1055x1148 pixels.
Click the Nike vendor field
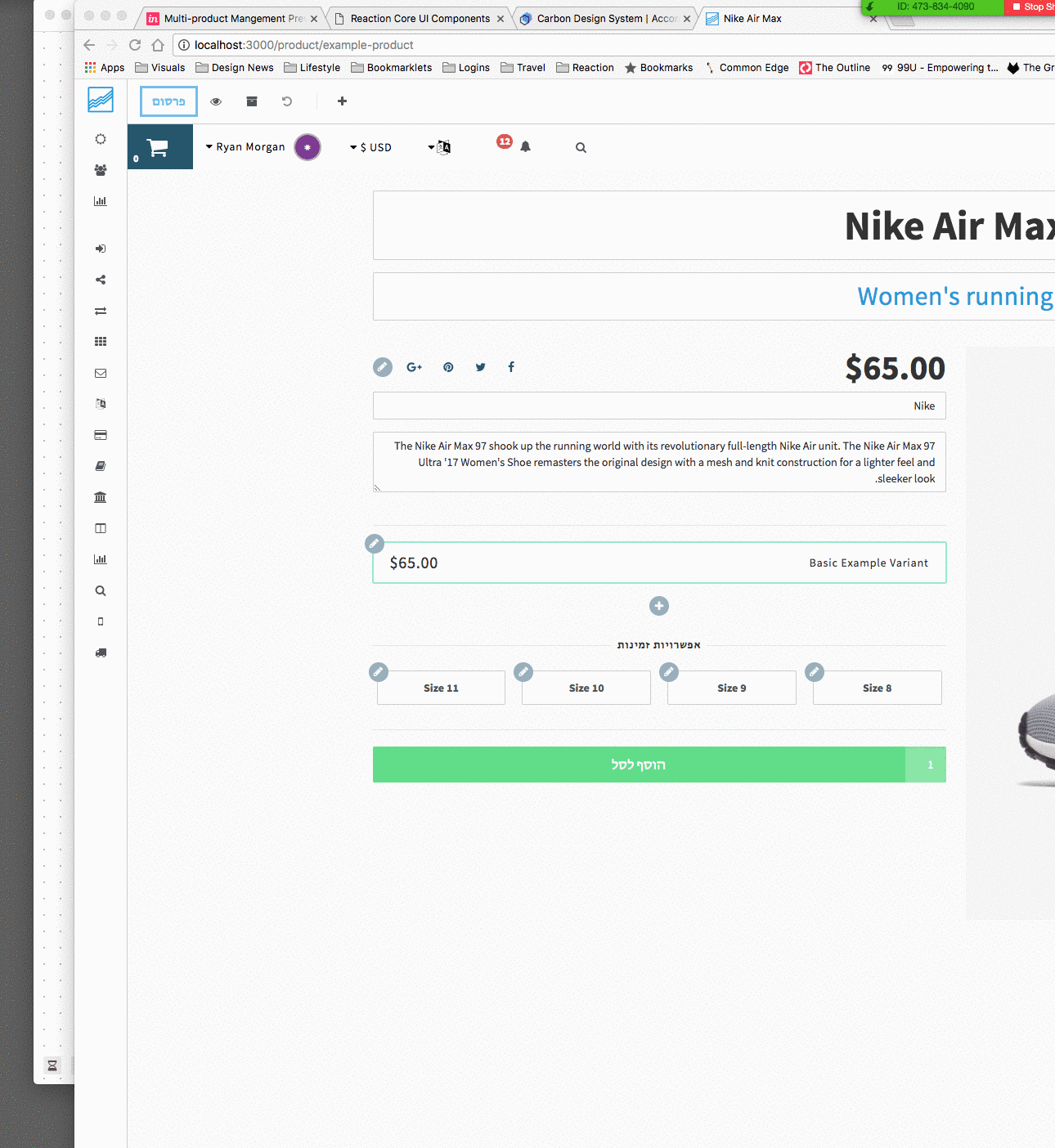[659, 406]
